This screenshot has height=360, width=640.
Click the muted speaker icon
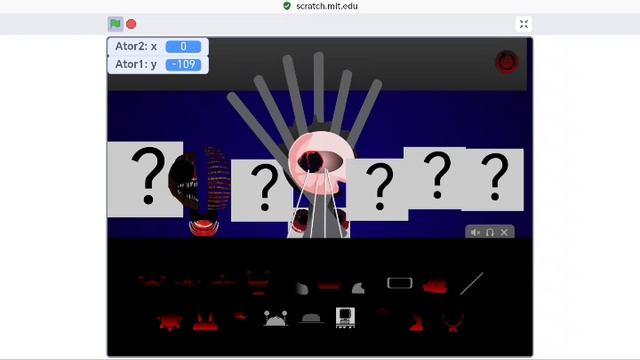tap(475, 232)
